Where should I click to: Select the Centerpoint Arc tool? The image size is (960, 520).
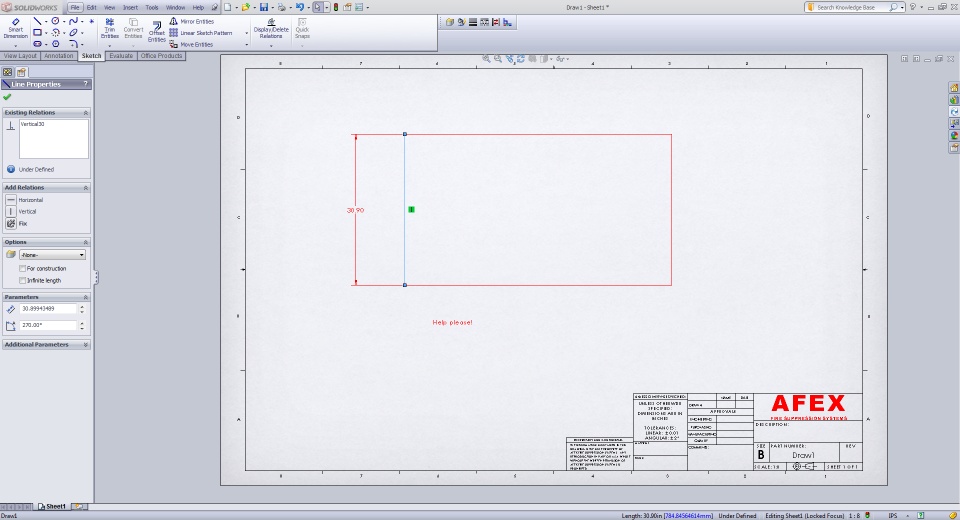pyautogui.click(x=55, y=32)
